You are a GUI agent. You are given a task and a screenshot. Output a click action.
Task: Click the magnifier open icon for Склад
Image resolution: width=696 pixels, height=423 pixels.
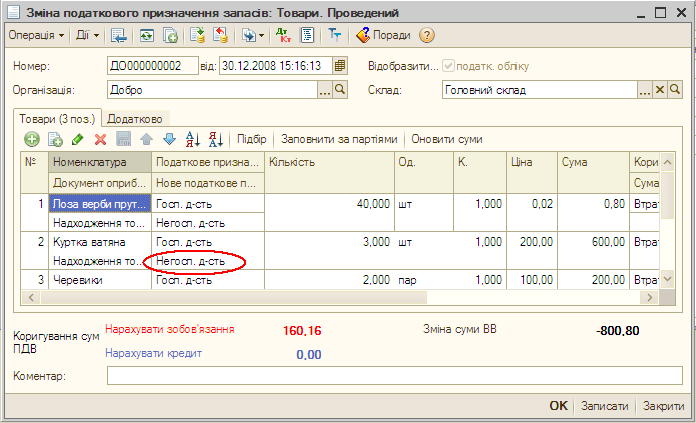point(675,90)
